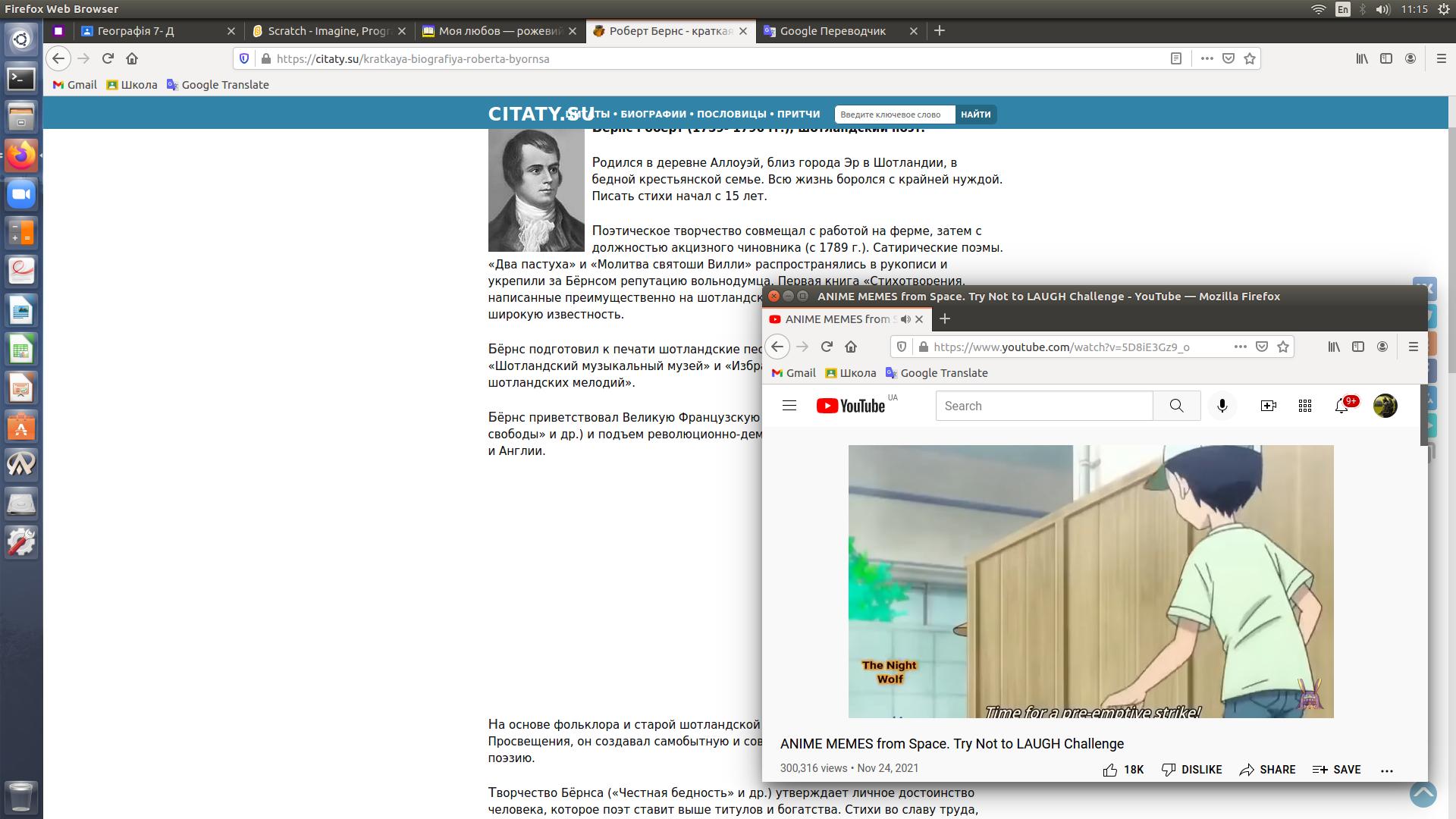1456x819 pixels.
Task: Mute audio on ANIME MEMES tab
Action: pyautogui.click(x=905, y=319)
